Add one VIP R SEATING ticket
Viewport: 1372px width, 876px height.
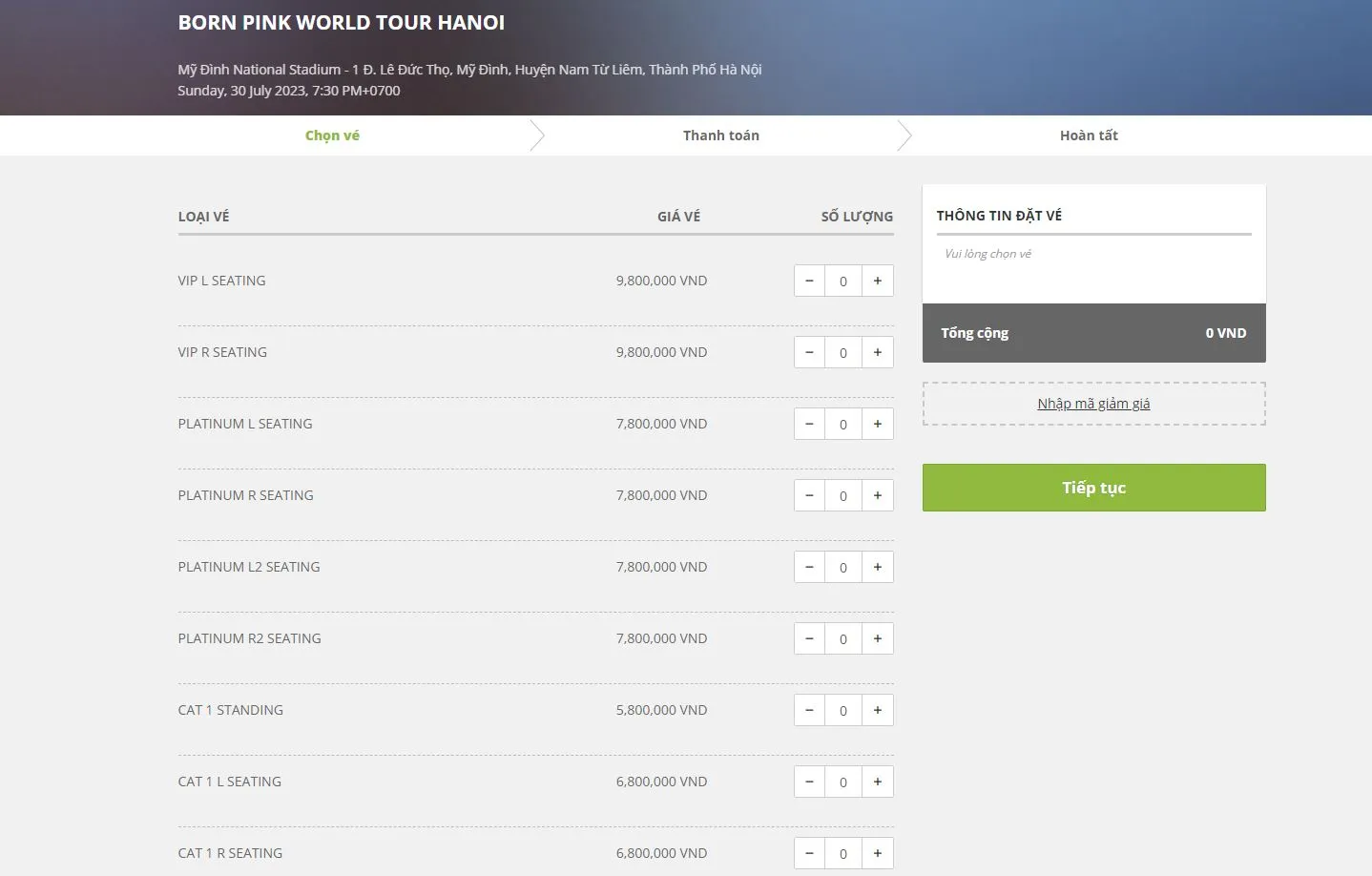(878, 352)
